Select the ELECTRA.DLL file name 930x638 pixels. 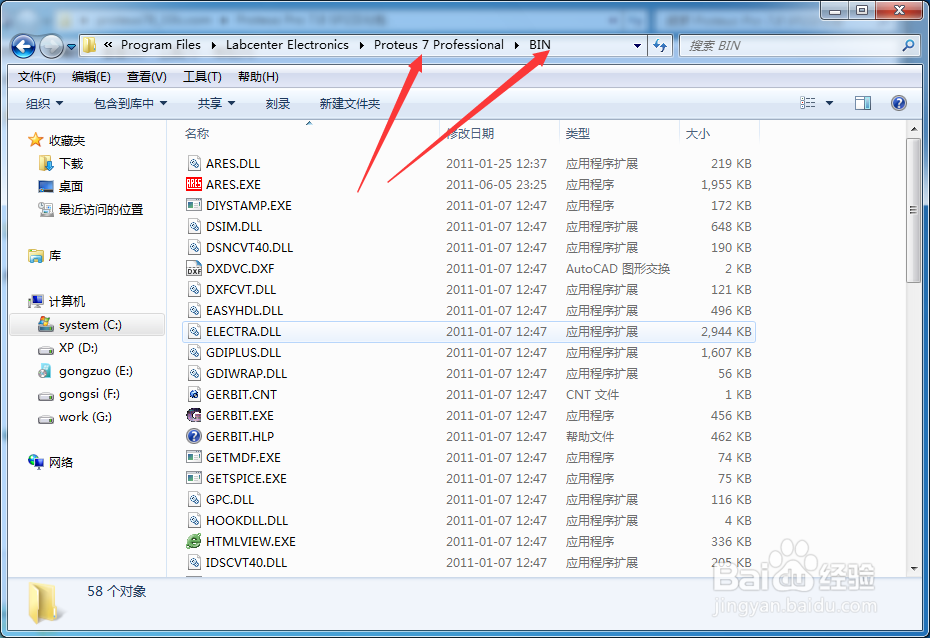click(x=243, y=332)
